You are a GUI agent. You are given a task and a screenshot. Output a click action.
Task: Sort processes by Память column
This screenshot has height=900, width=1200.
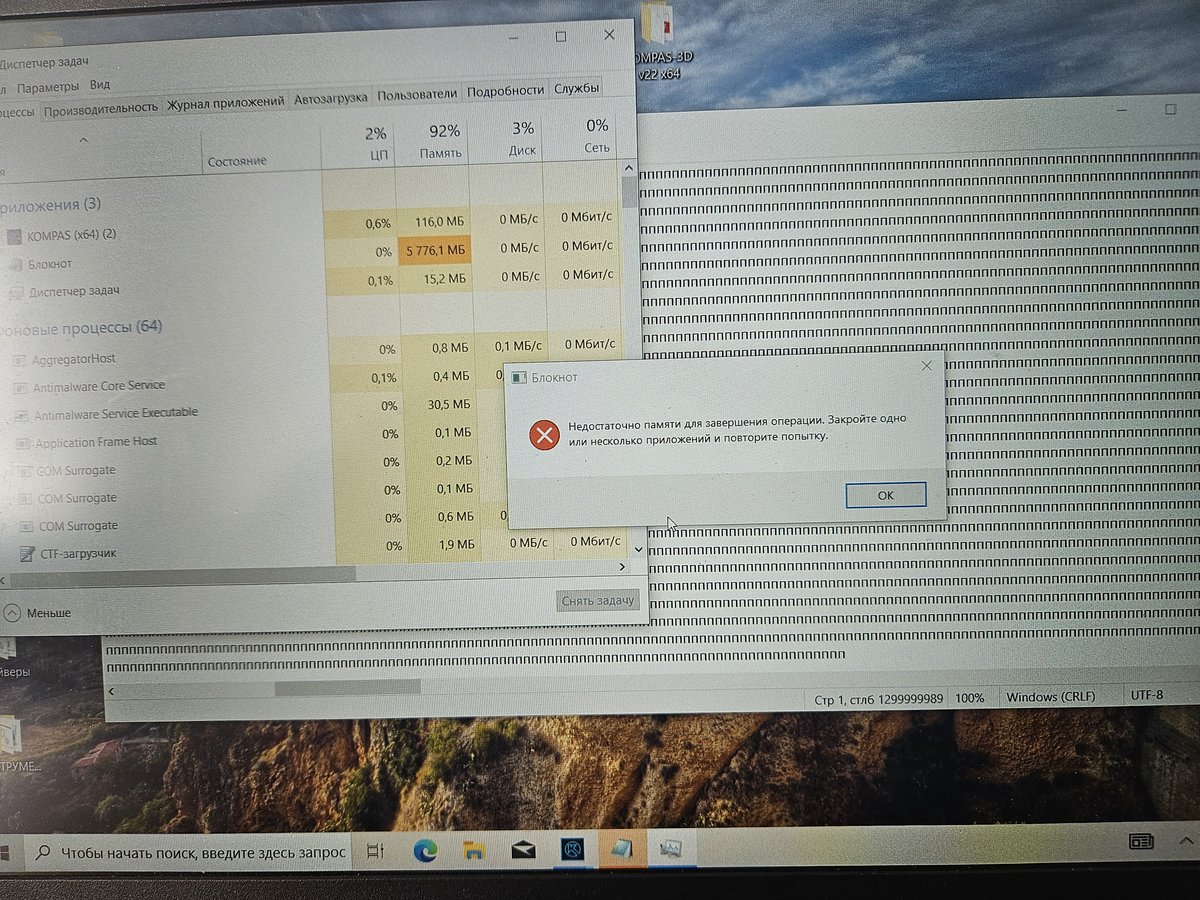coord(433,141)
